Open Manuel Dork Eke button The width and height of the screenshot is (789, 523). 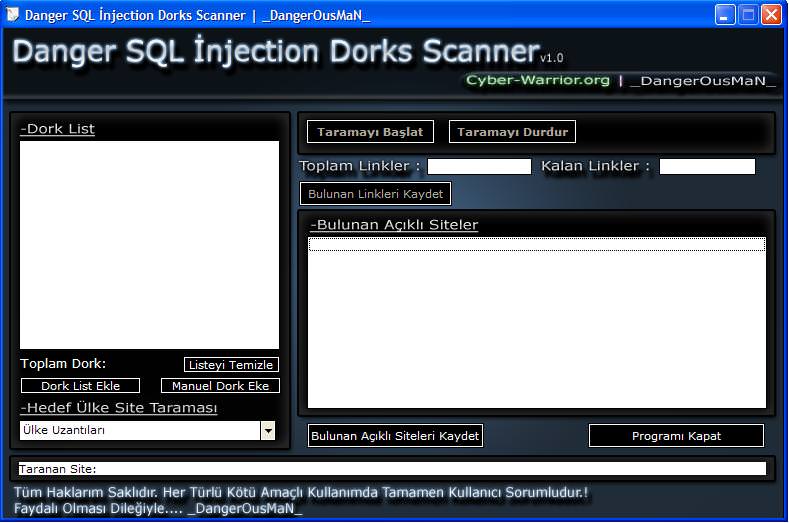[x=220, y=386]
